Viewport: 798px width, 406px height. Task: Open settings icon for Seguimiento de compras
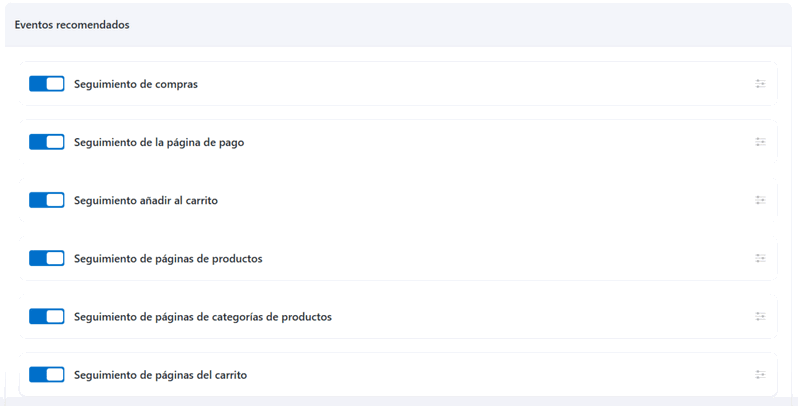tap(760, 84)
